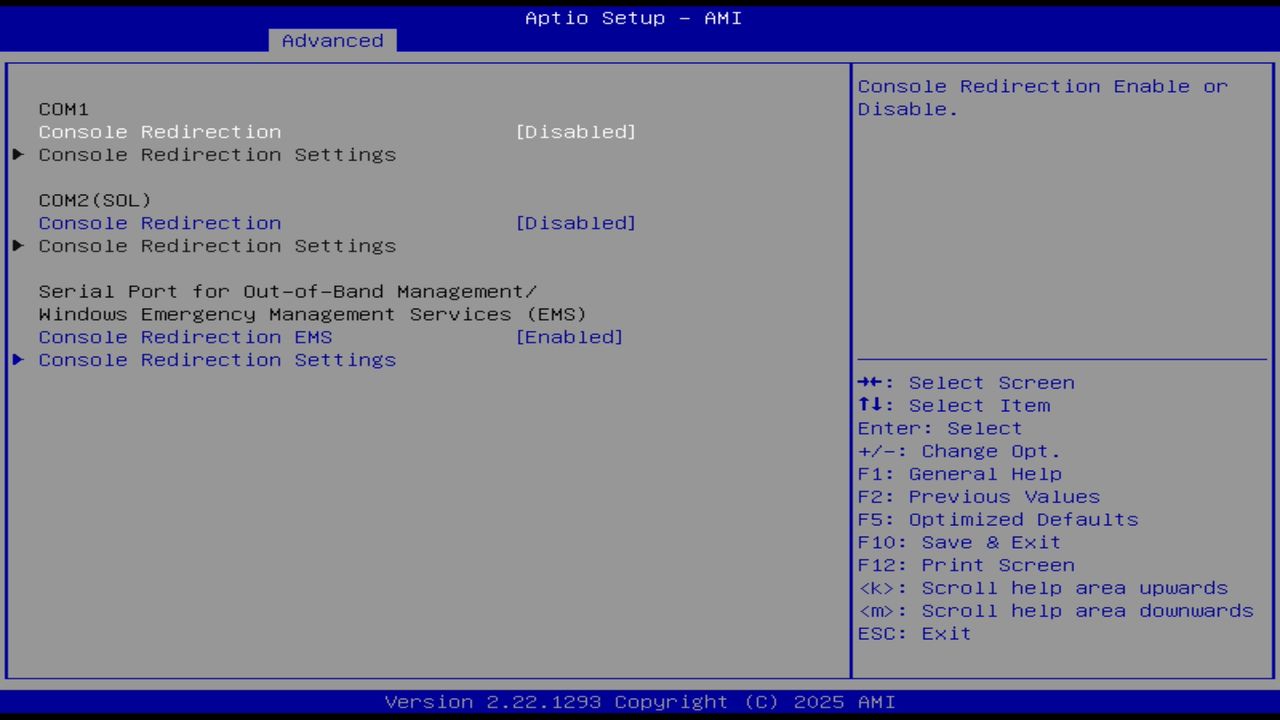Open COM1 Console Redirection Settings submenu
Screen dimensions: 1280x720
click(x=217, y=154)
